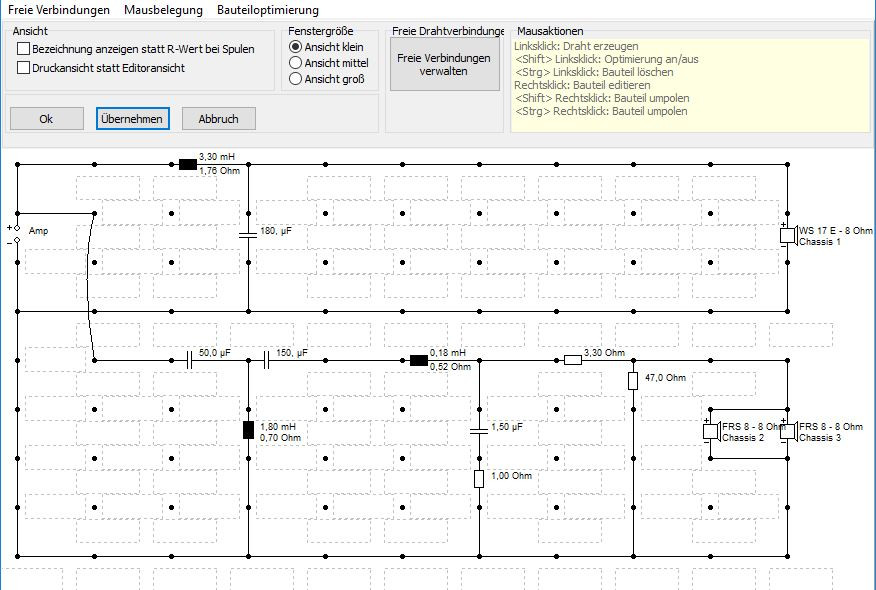Apply changes with Übernehmen button
Screen dimensions: 876x590
(x=132, y=119)
